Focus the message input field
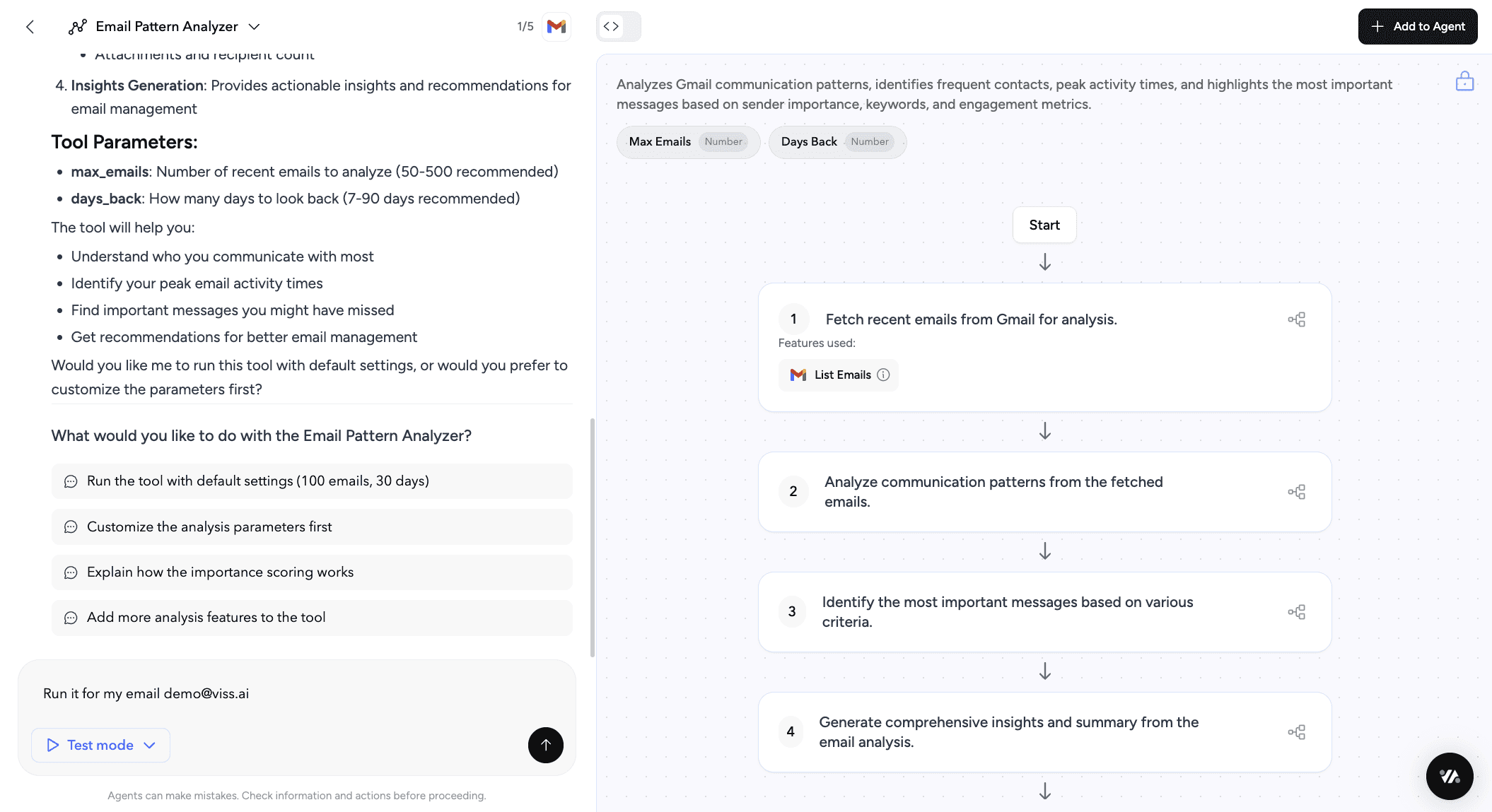 [x=297, y=694]
